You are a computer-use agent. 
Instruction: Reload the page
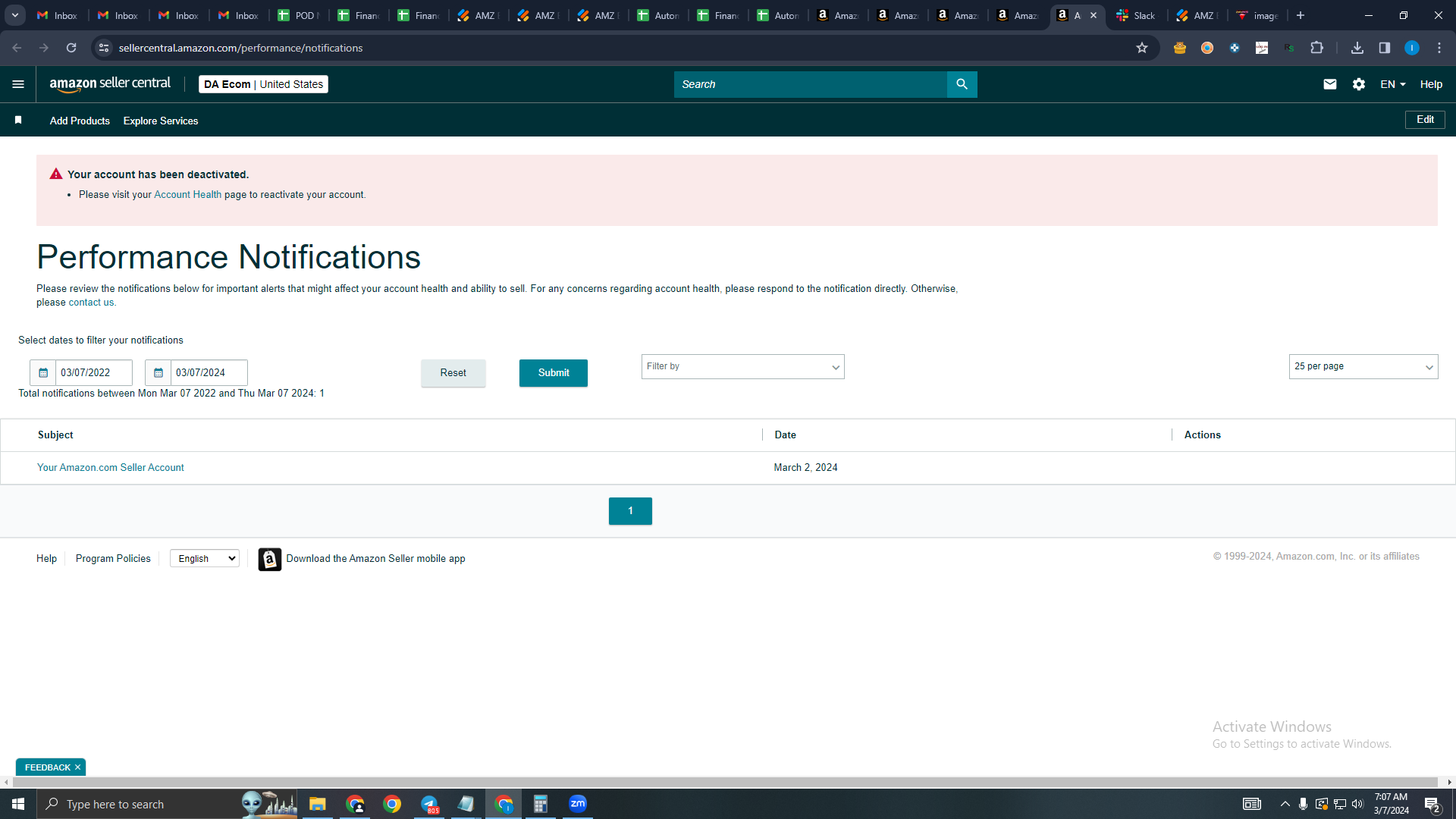pyautogui.click(x=71, y=48)
